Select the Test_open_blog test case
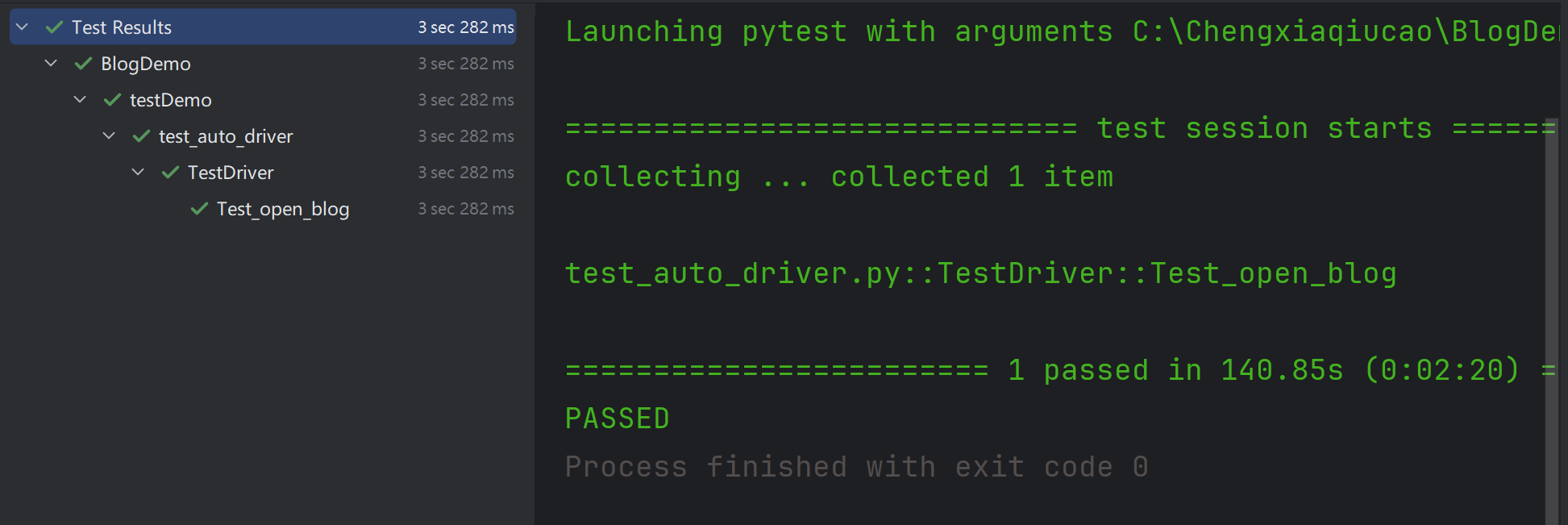The width and height of the screenshot is (1568, 525). [x=283, y=210]
